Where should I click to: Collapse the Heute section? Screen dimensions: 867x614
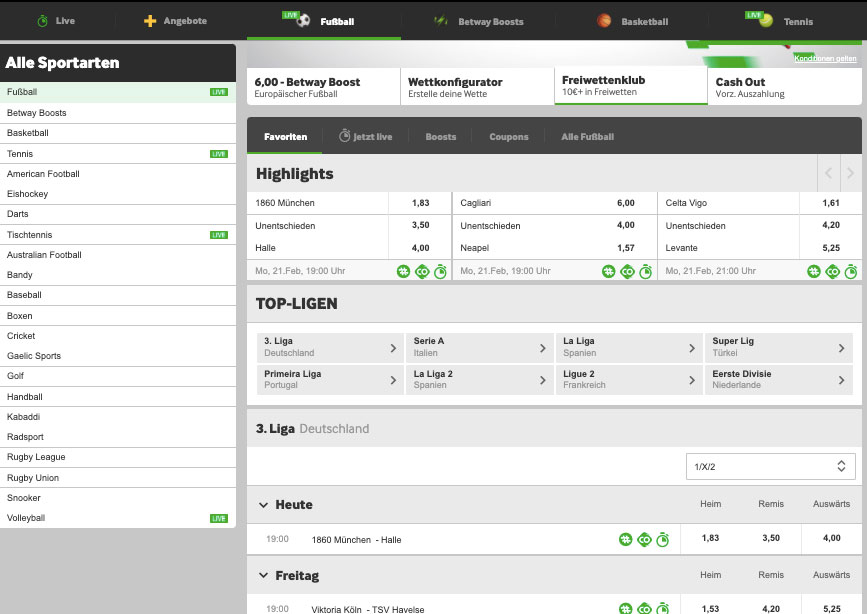tap(264, 504)
